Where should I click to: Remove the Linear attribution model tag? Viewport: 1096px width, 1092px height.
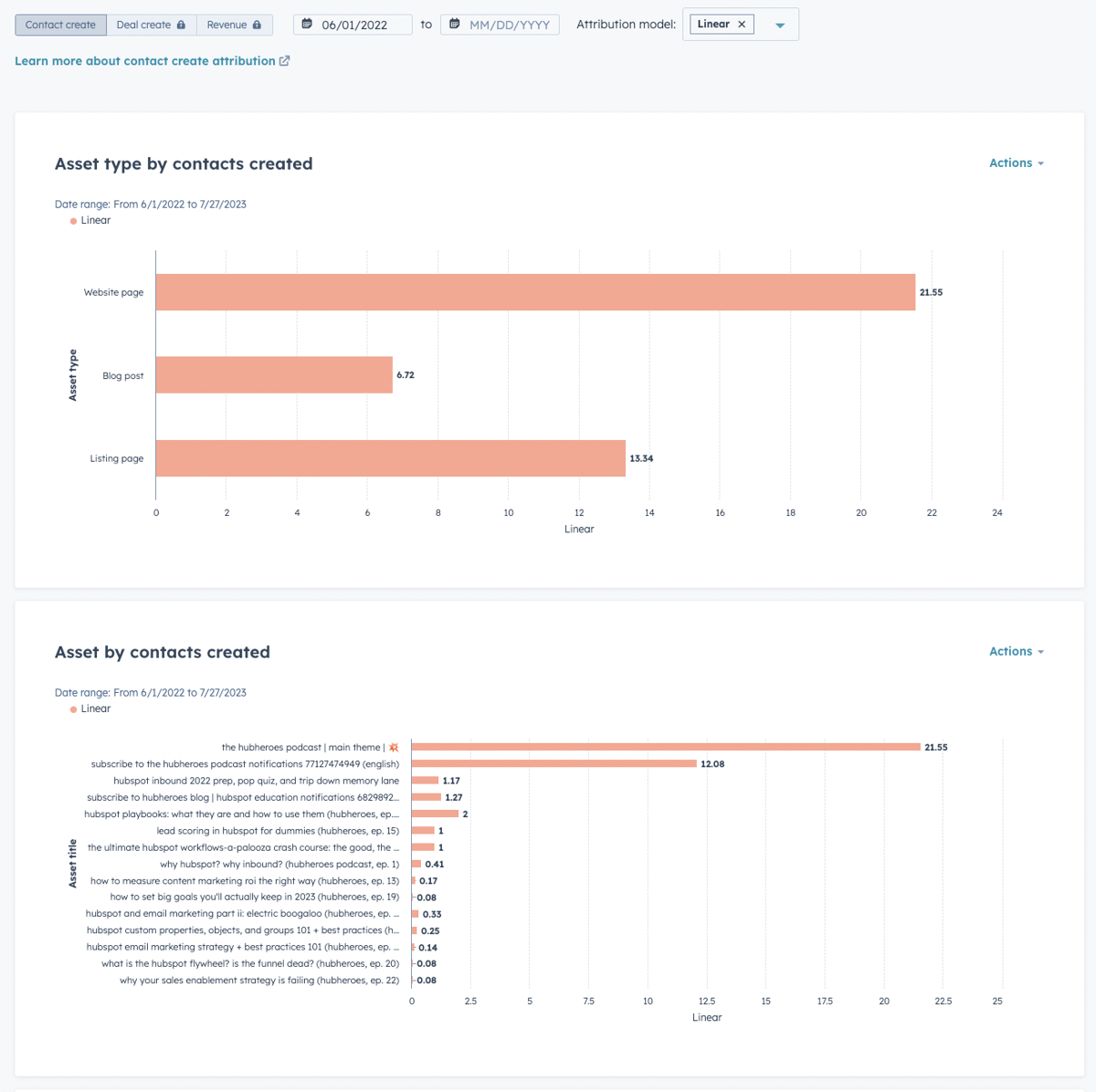(x=743, y=24)
